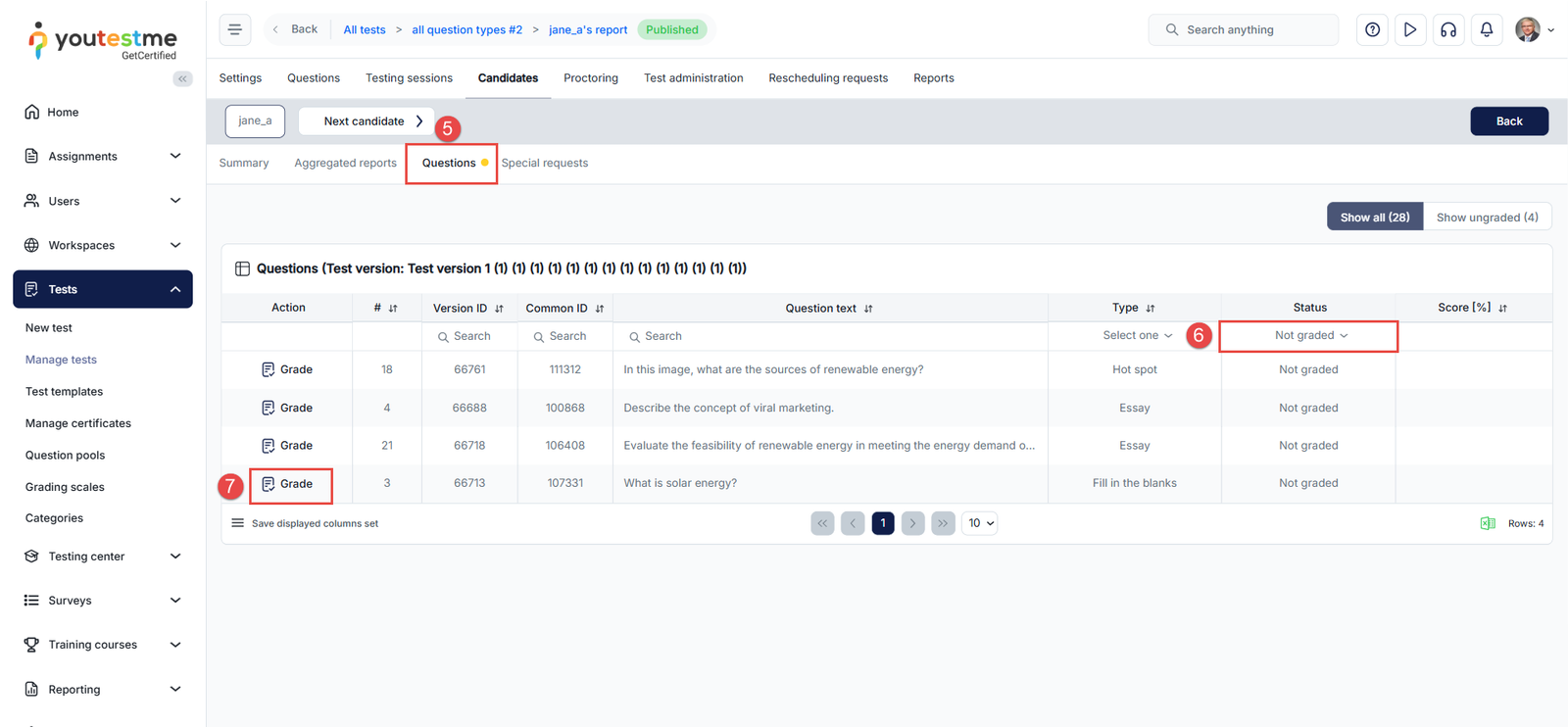Open the headset support icon
Viewport: 1568px width, 727px height.
click(1447, 29)
